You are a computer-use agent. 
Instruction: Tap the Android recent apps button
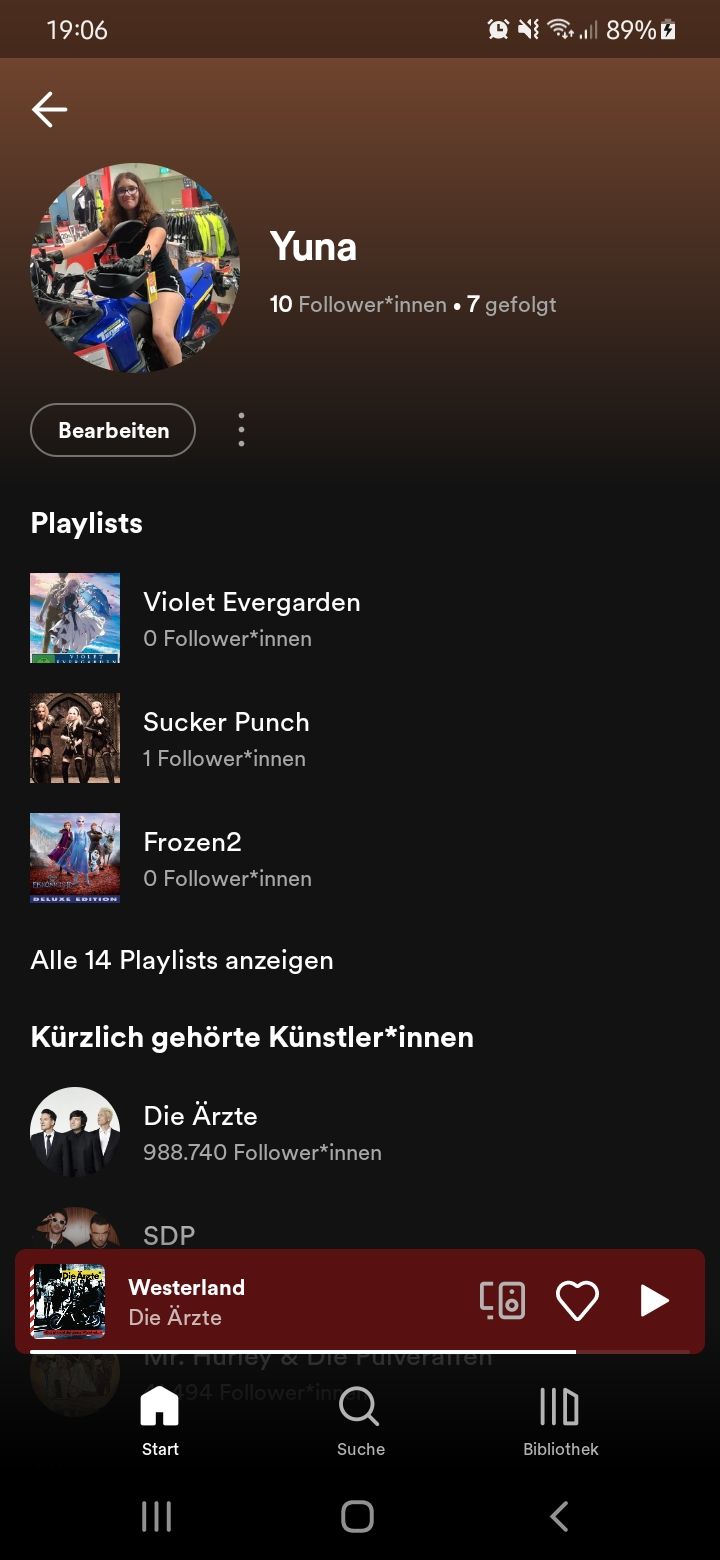point(156,1516)
